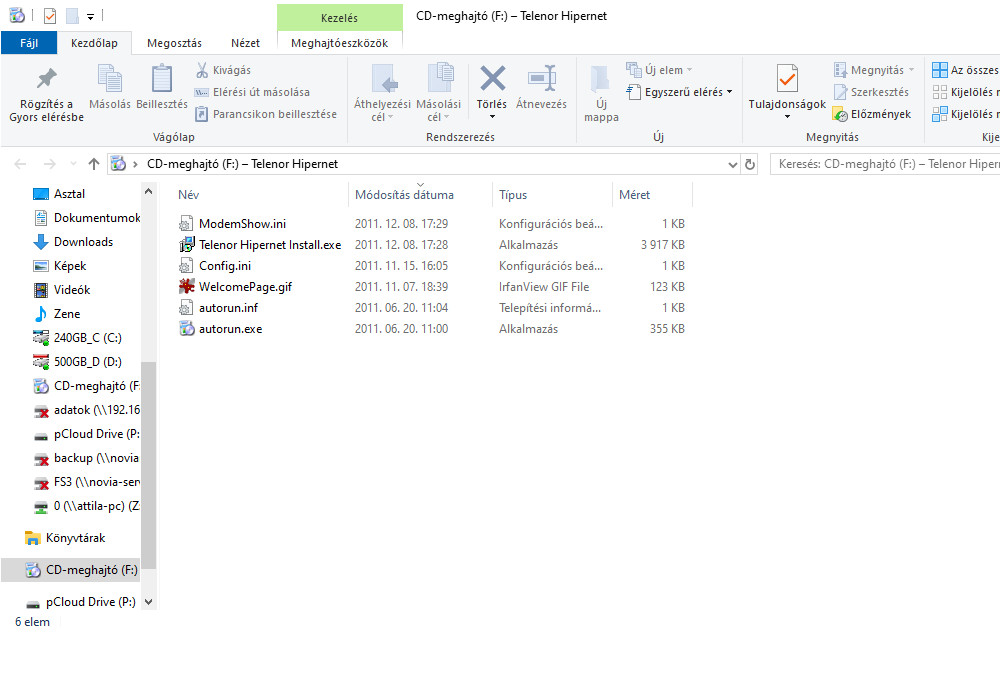Open Dokumentumok in navigation pane
This screenshot has width=1000, height=700.
(86, 218)
